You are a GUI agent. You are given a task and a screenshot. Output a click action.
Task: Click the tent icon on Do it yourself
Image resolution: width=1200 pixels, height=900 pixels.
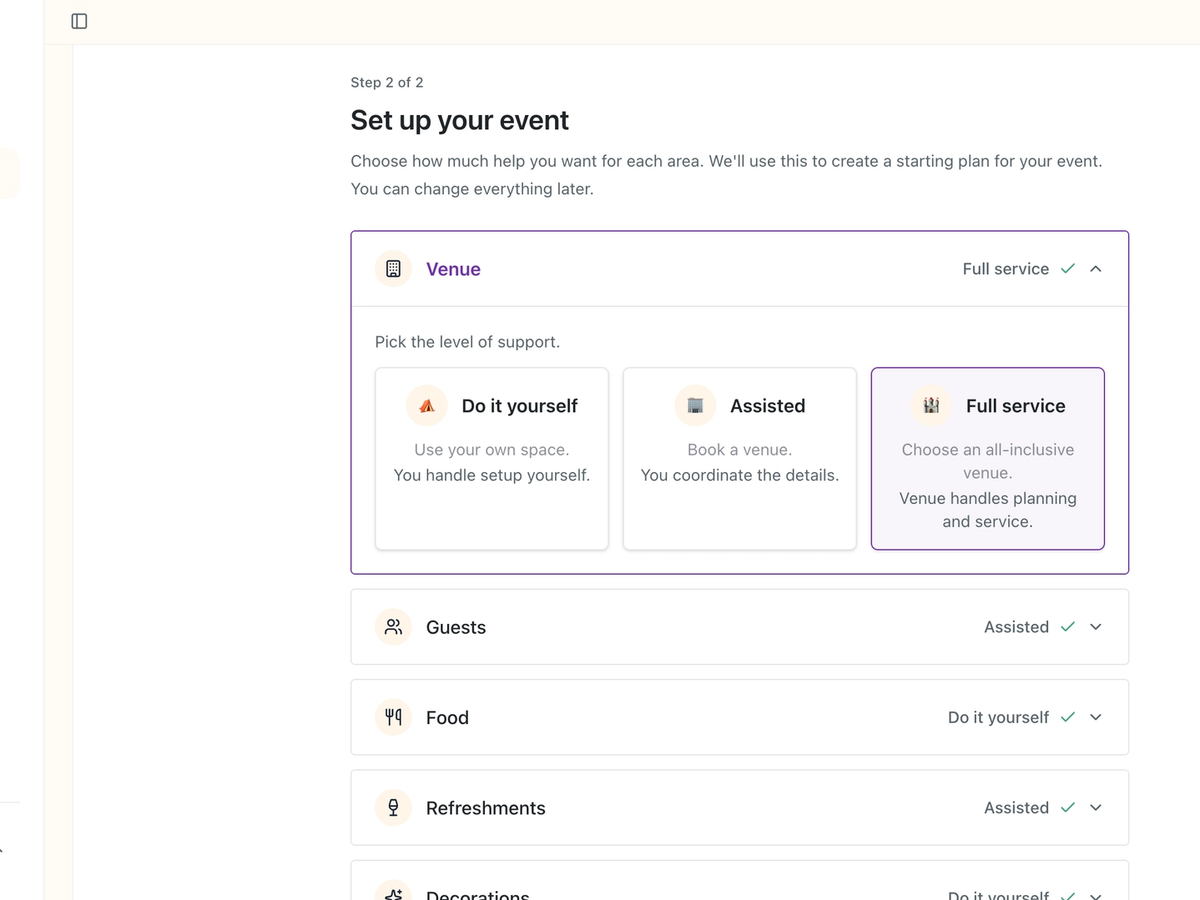click(x=427, y=406)
